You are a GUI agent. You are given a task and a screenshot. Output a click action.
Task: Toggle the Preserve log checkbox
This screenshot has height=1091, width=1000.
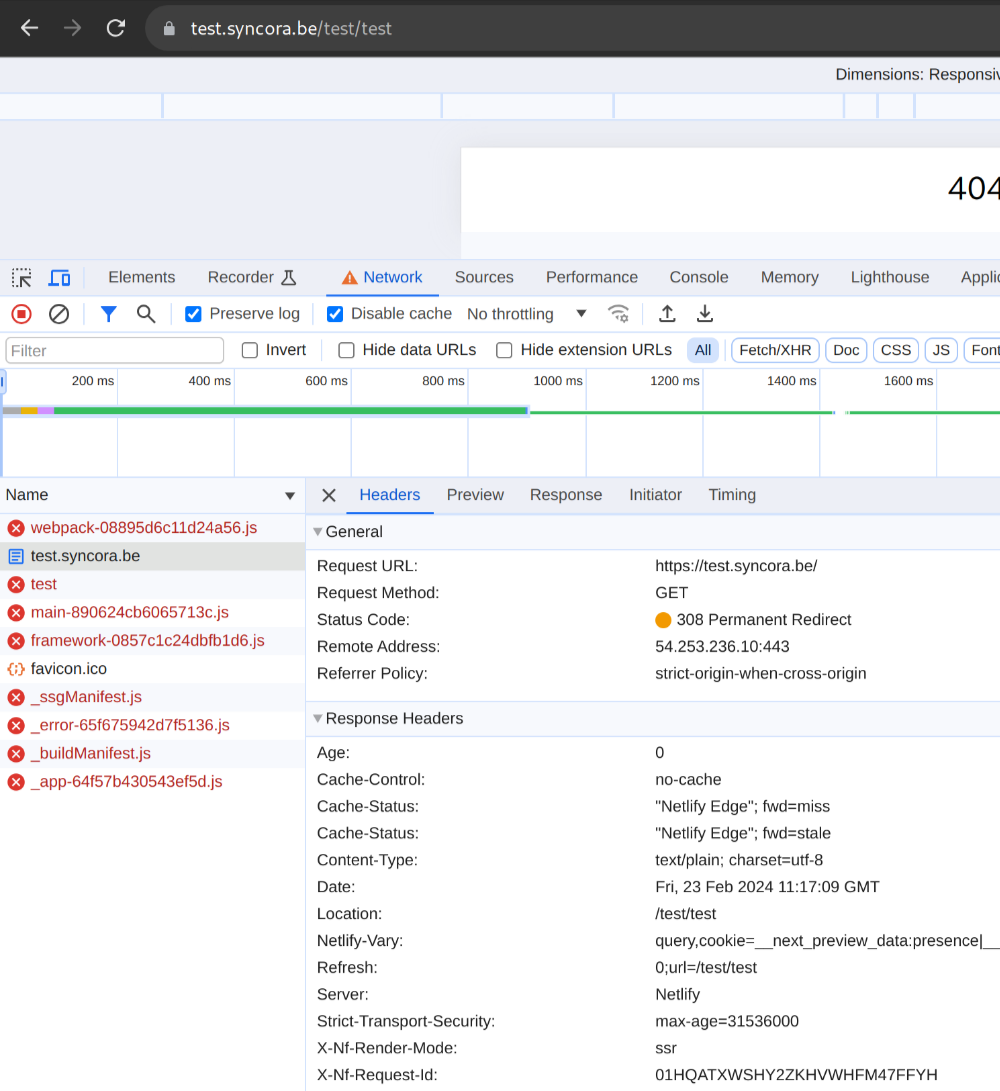[x=193, y=314]
